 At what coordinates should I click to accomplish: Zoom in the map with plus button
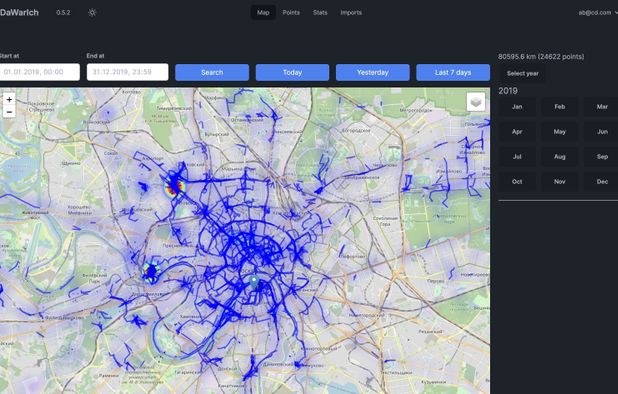[9, 99]
